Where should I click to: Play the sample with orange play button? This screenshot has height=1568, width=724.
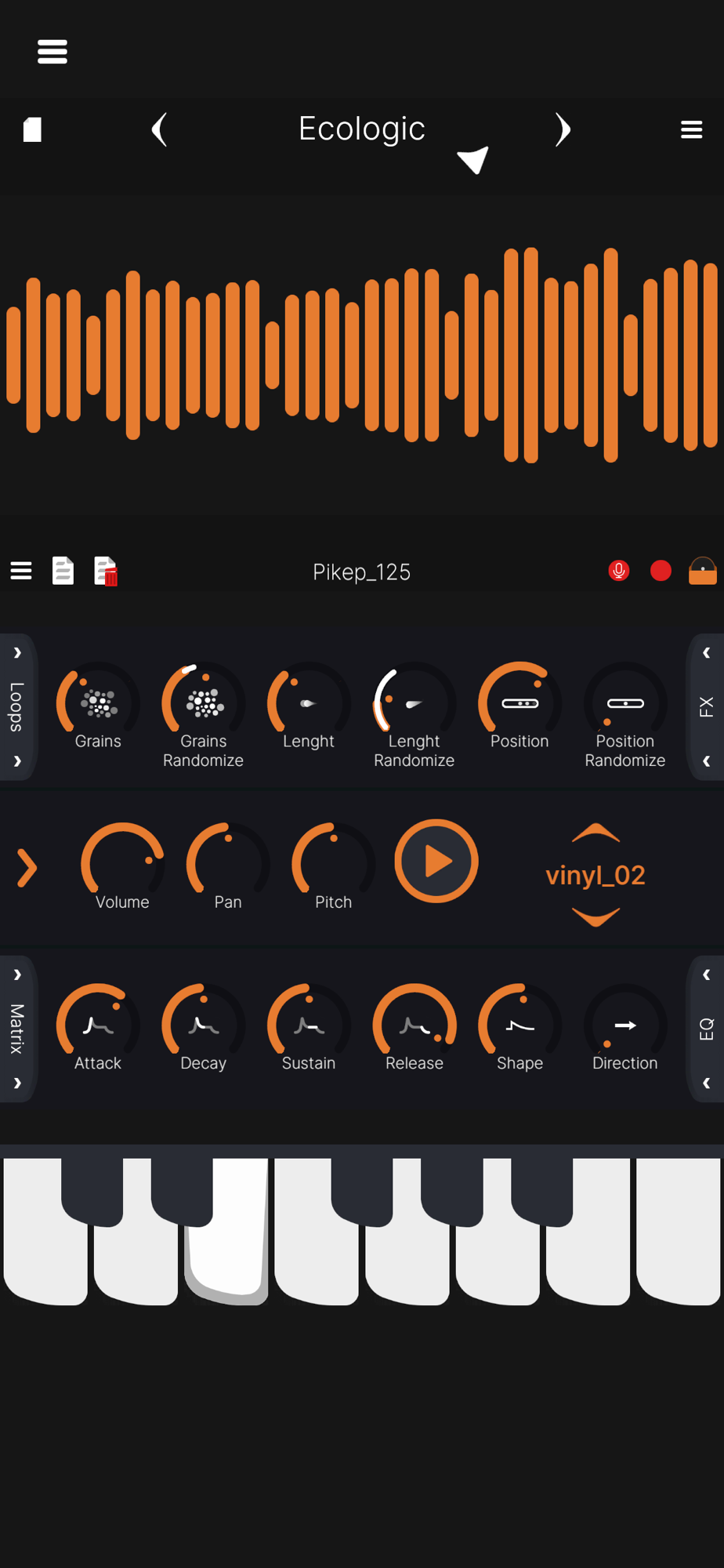coord(436,861)
